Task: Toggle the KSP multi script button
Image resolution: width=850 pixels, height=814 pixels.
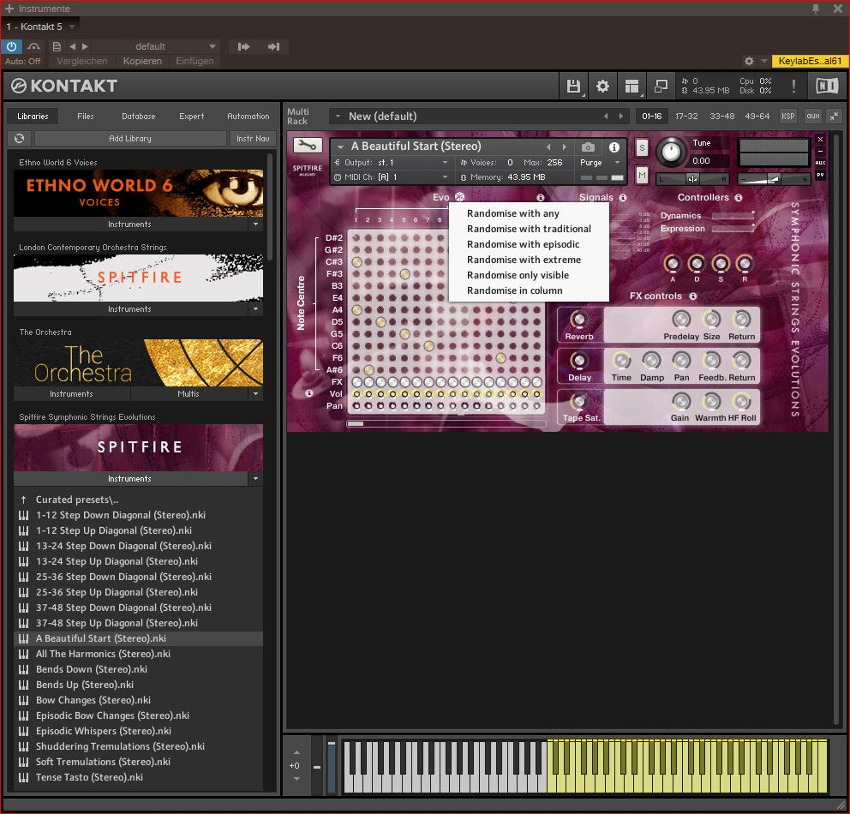Action: point(788,116)
